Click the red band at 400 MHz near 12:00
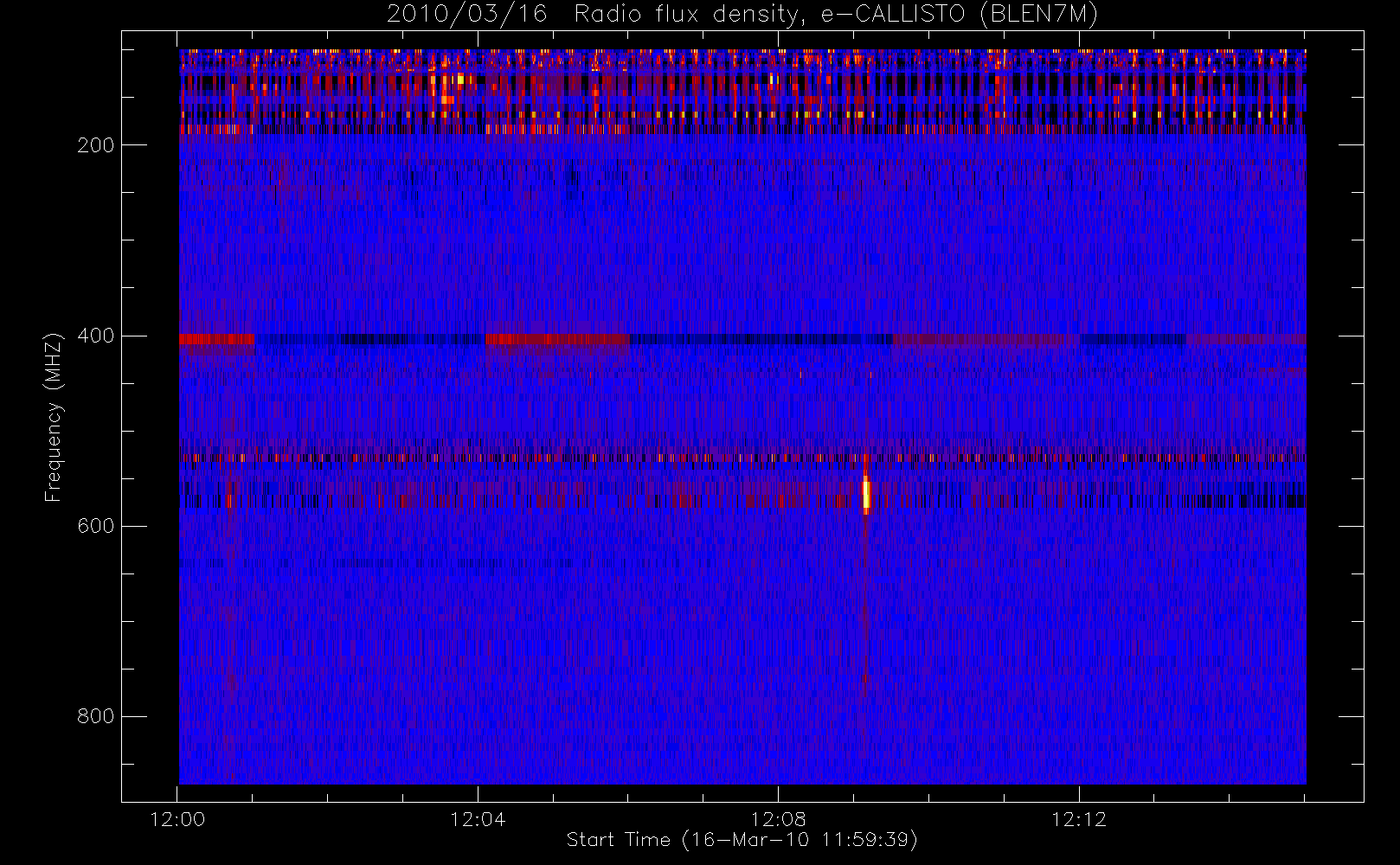Image resolution: width=1400 pixels, height=865 pixels. [216, 339]
